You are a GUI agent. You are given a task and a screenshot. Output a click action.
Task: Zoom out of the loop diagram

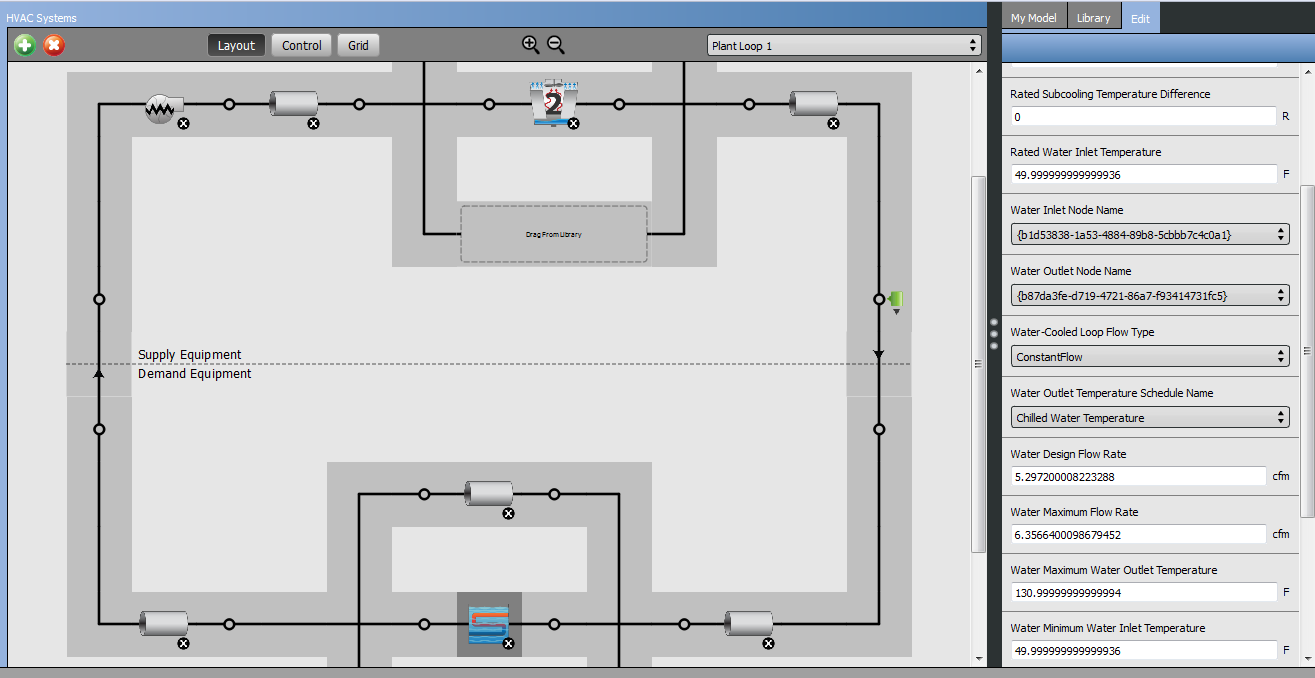click(556, 44)
